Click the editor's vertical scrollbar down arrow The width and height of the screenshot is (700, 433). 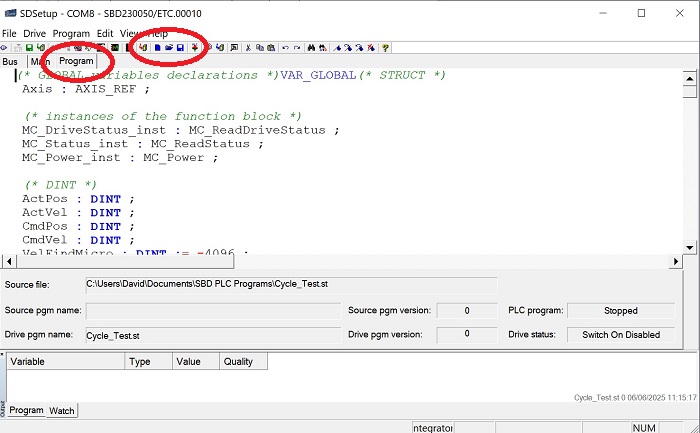pos(690,247)
